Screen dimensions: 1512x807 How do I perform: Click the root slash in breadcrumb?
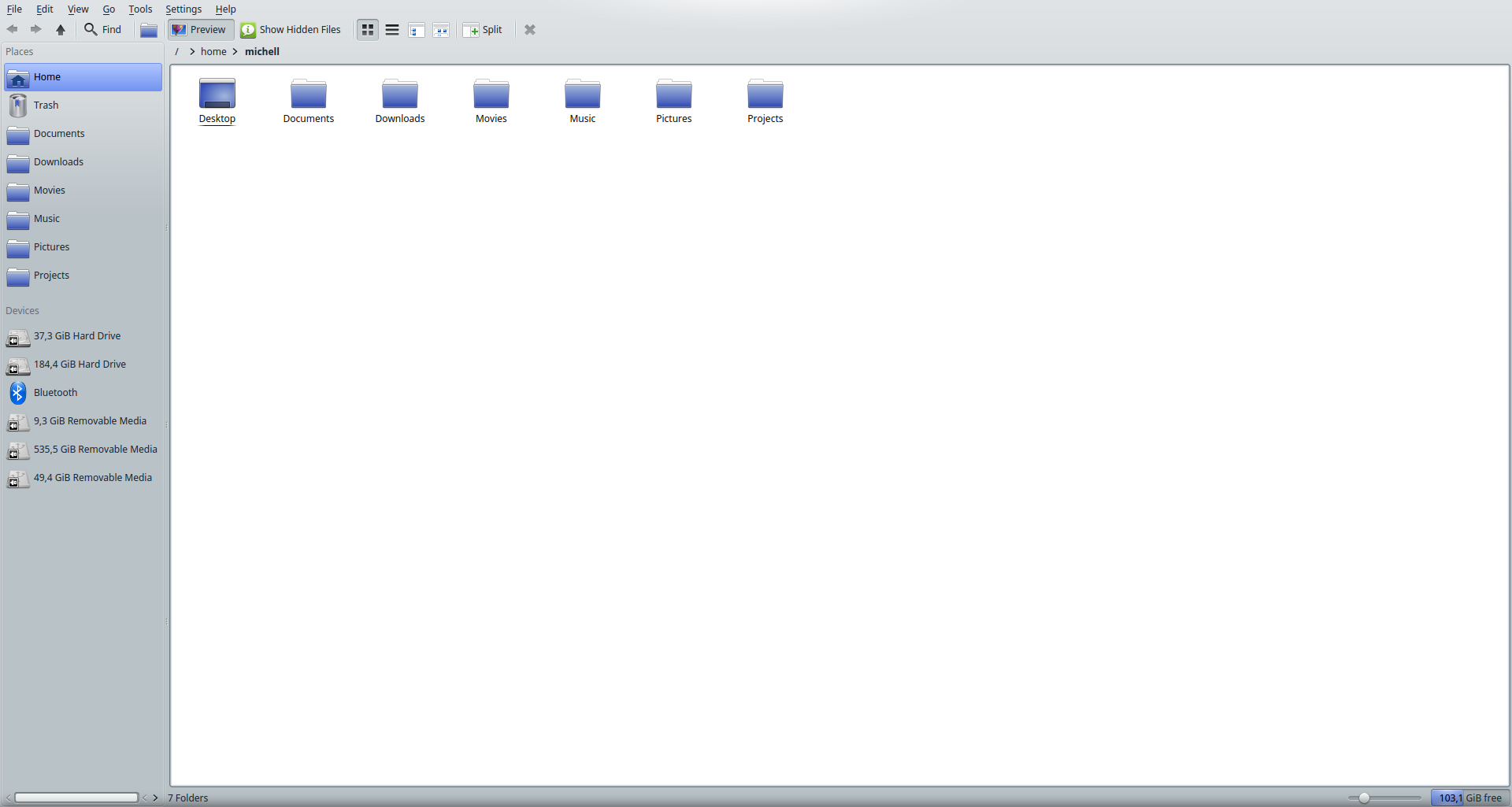(x=176, y=51)
